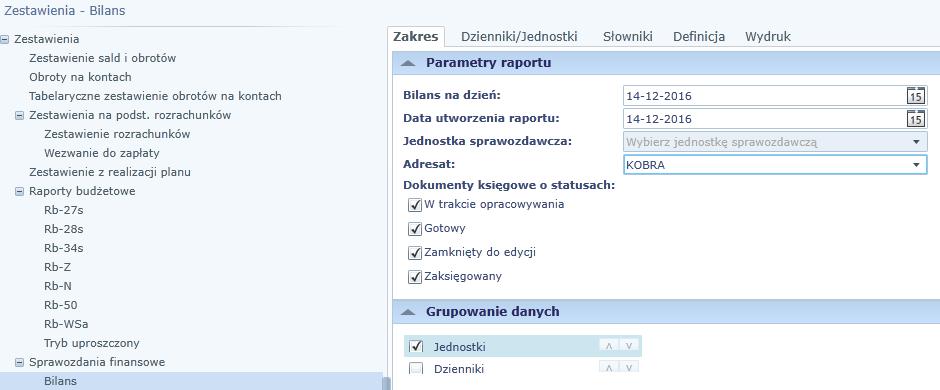940x390 pixels.
Task: Disable the Zaksięgowany status checkbox
Action: [415, 277]
